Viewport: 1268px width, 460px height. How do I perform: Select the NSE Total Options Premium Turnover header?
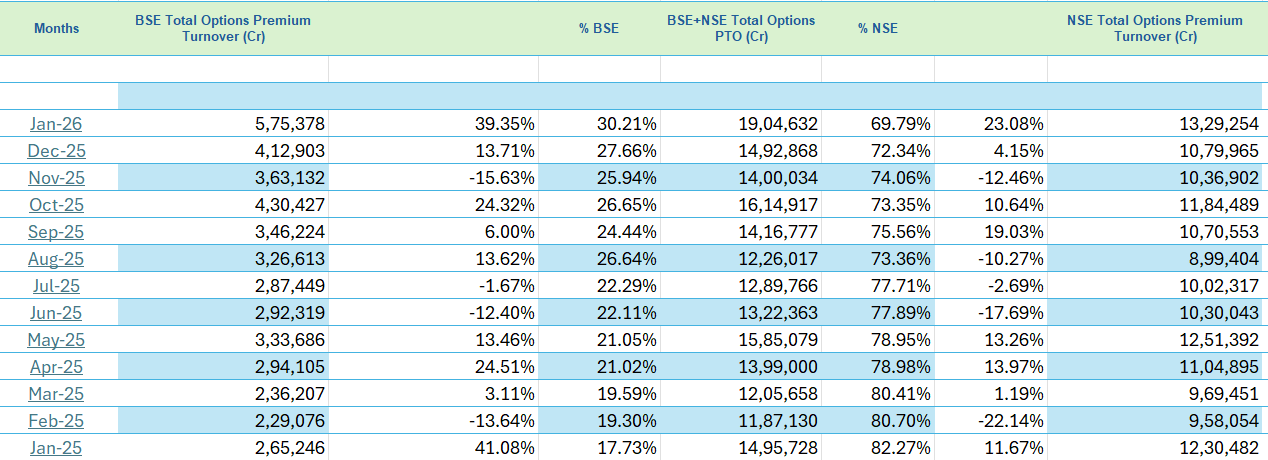[x=1155, y=28]
